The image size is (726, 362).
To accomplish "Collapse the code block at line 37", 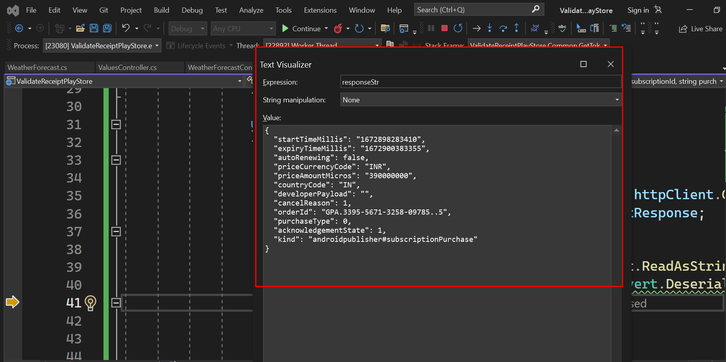I will pyautogui.click(x=116, y=231).
